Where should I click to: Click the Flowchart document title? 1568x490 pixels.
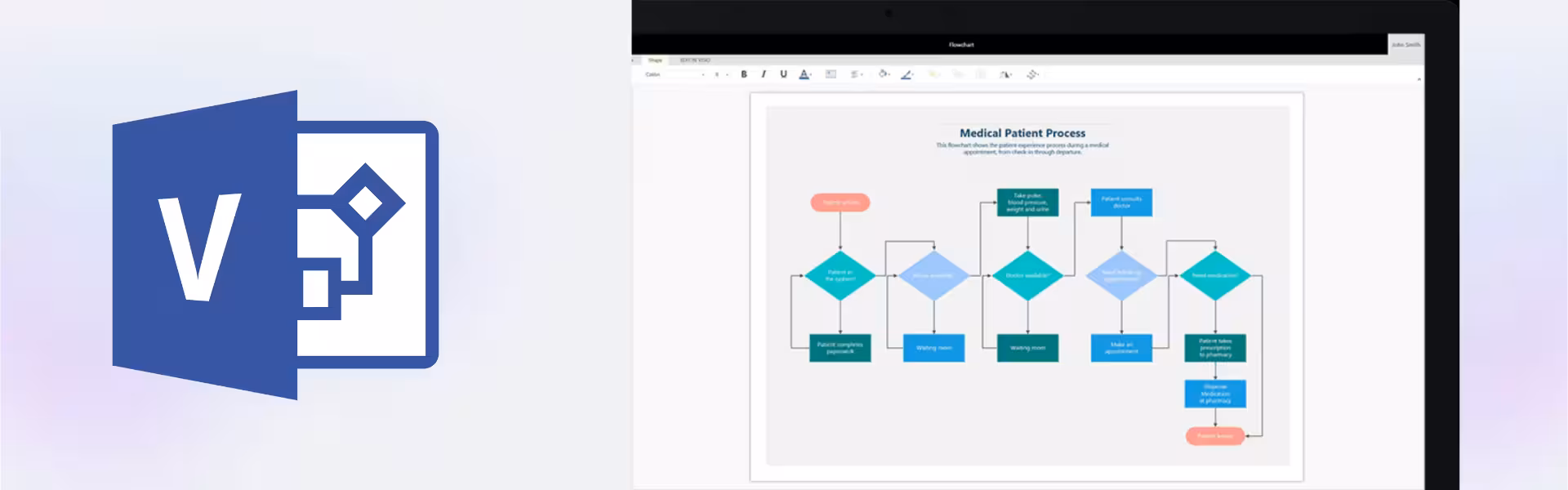[961, 45]
